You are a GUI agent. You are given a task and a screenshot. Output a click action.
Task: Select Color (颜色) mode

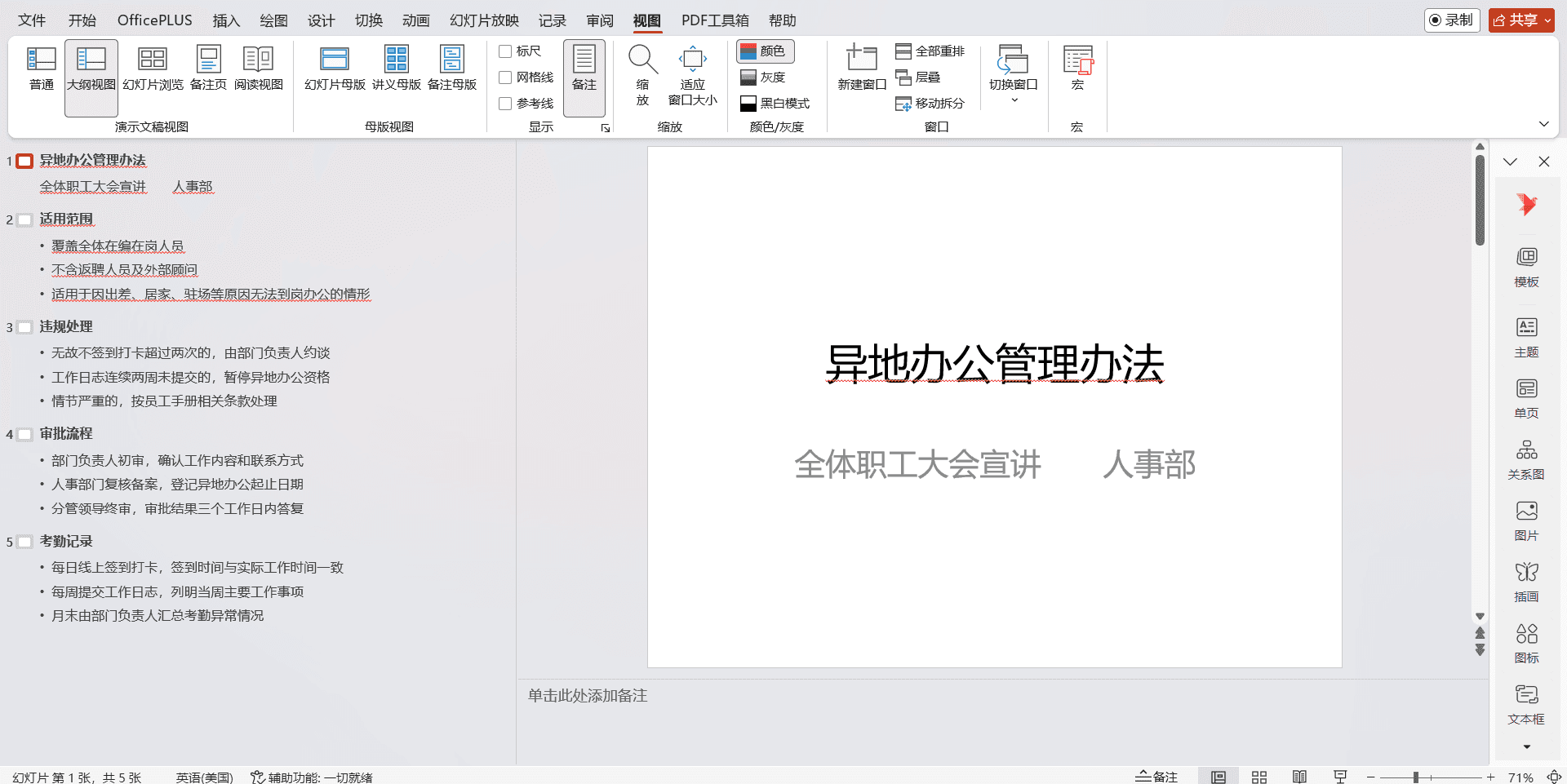pos(765,51)
